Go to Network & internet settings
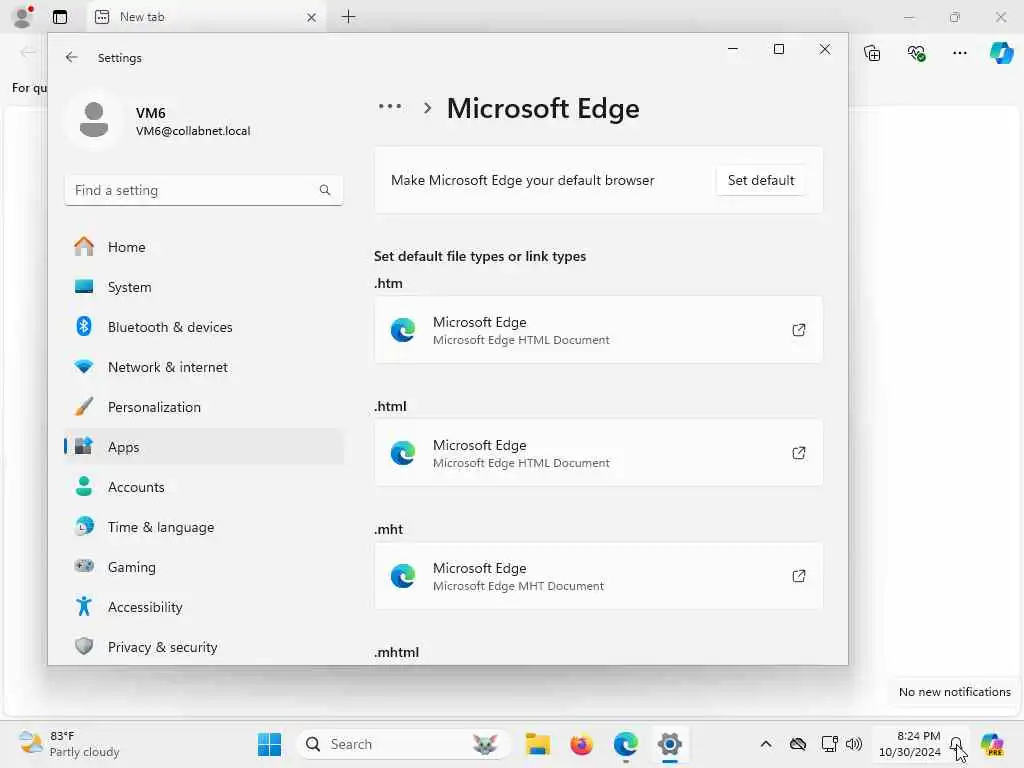This screenshot has width=1024, height=768. coord(204,367)
